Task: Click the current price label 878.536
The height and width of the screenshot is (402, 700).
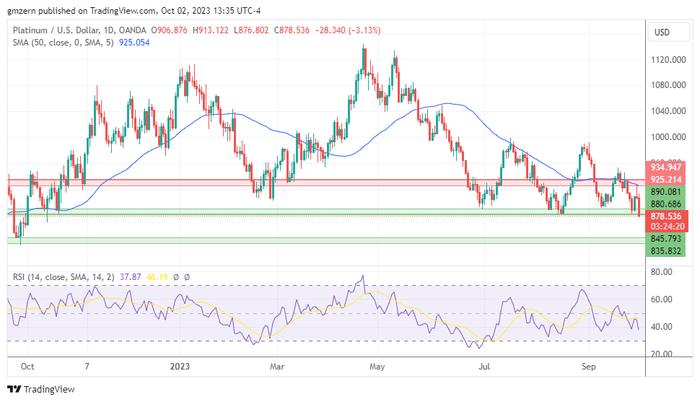Action: click(x=667, y=216)
